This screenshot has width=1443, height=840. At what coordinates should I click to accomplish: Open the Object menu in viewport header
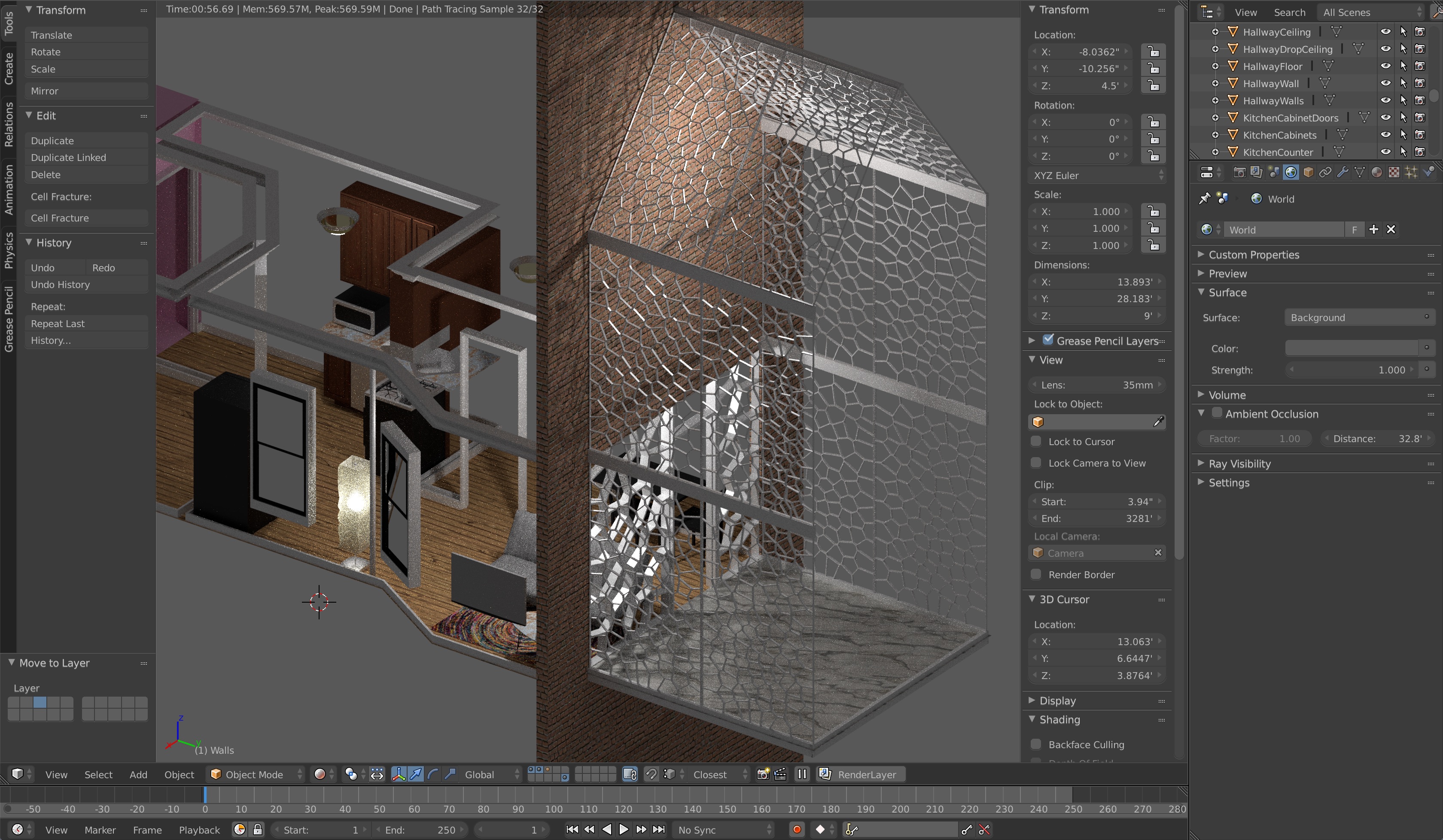tap(179, 774)
